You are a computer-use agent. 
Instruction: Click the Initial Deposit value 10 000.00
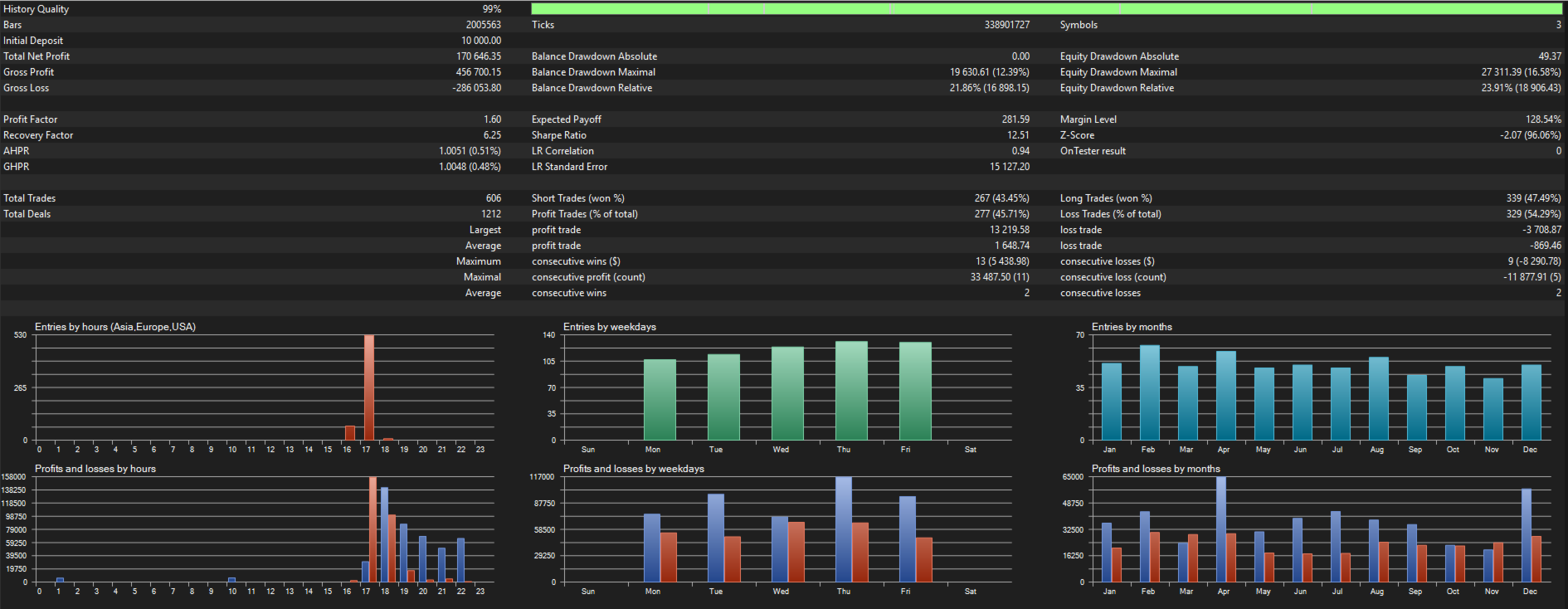click(x=481, y=41)
